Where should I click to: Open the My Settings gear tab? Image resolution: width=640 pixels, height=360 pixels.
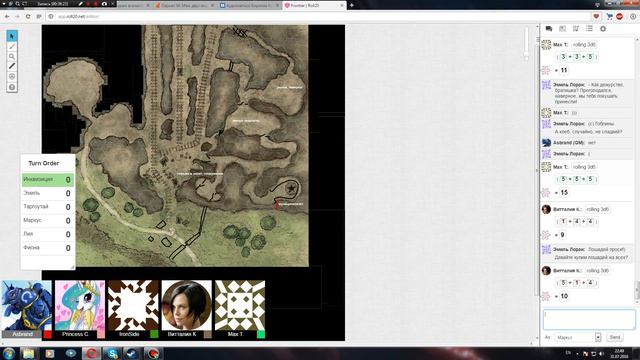click(x=603, y=29)
